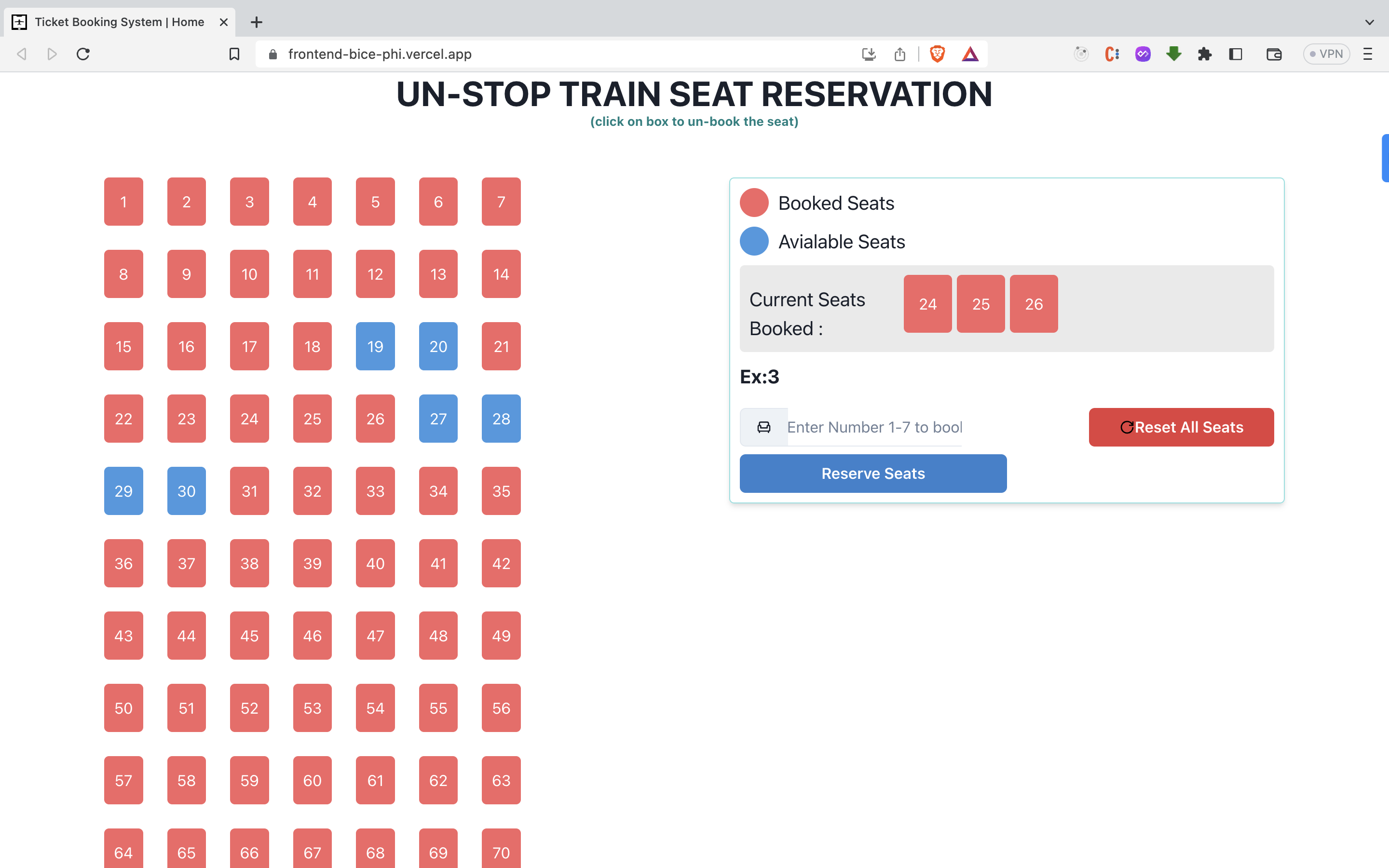The width and height of the screenshot is (1389, 868).
Task: Open the VPN menu
Action: click(1326, 54)
